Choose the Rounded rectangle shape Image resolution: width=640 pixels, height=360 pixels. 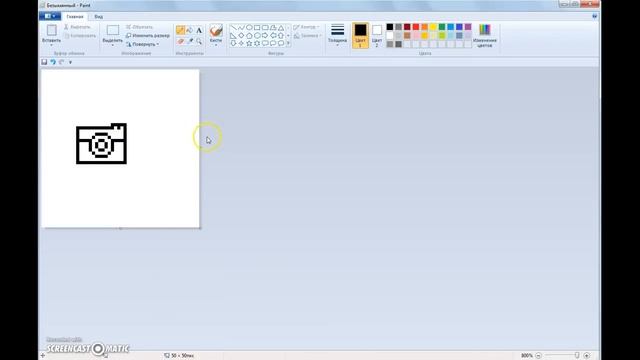coord(265,28)
